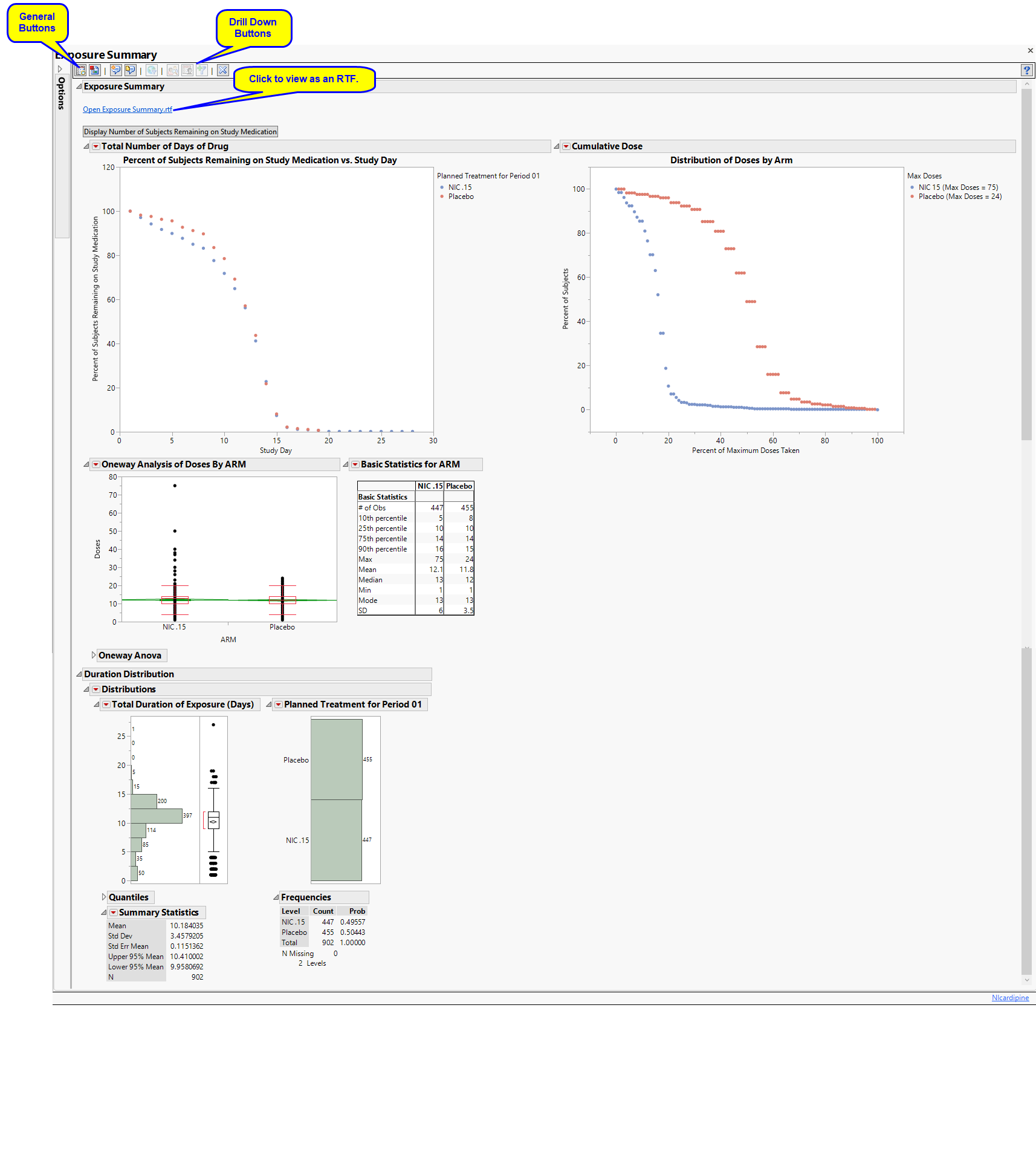This screenshot has height=1155, width=1036.
Task: Select the Placebo bar in the Planned Treatment histogram
Action: (337, 760)
